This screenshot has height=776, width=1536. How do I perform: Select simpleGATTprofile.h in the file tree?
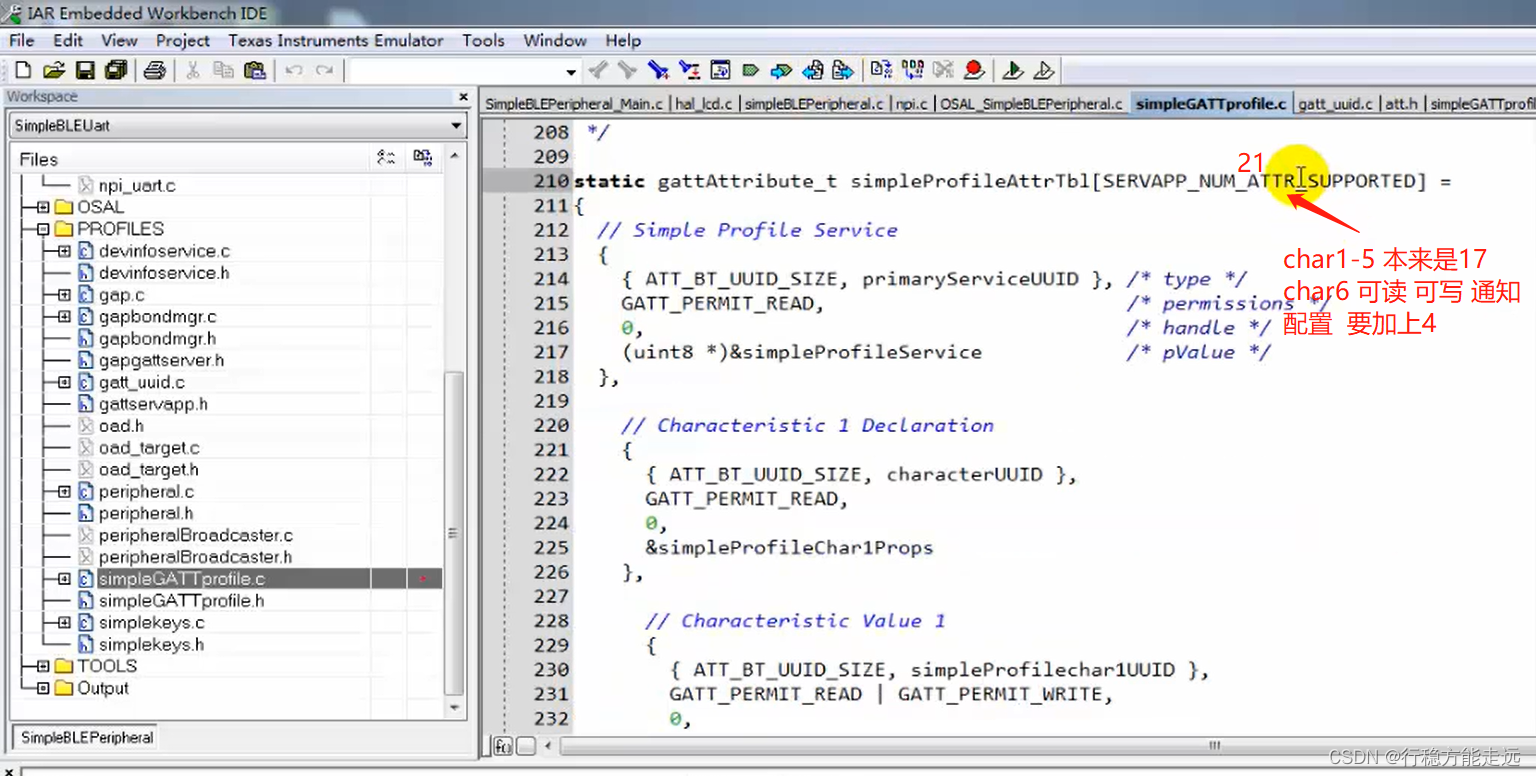click(181, 601)
